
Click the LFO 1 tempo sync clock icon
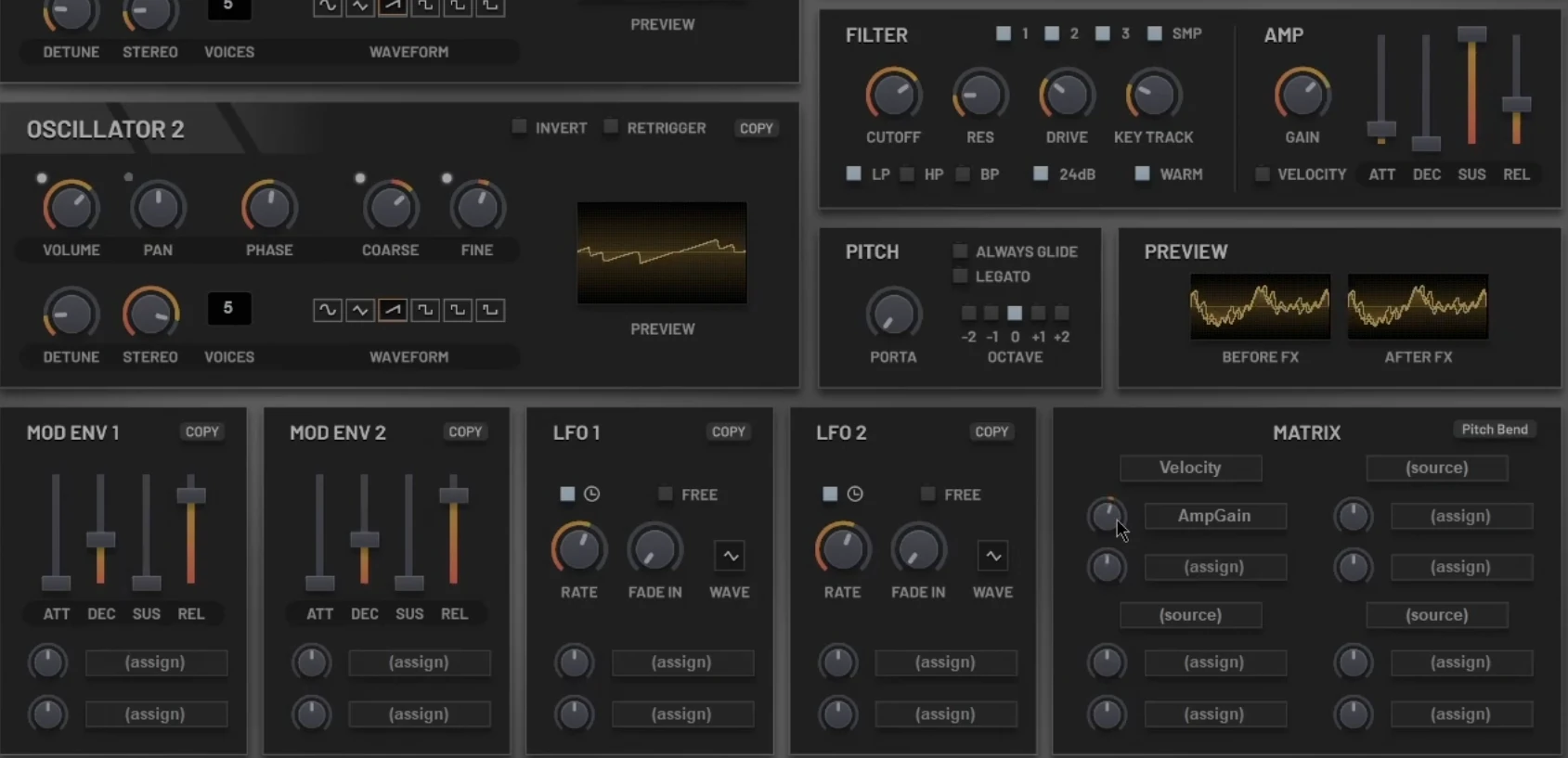[x=591, y=495]
